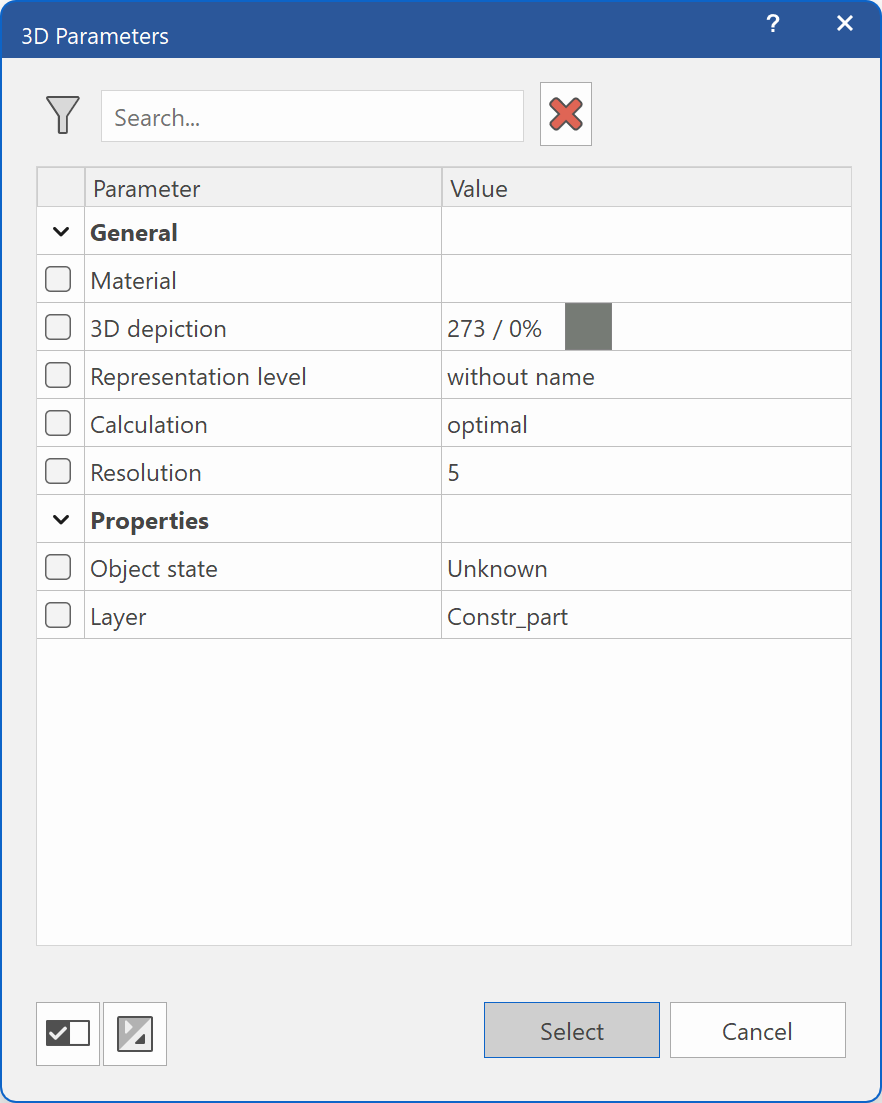Check the Layer parameter checkbox

59,614
